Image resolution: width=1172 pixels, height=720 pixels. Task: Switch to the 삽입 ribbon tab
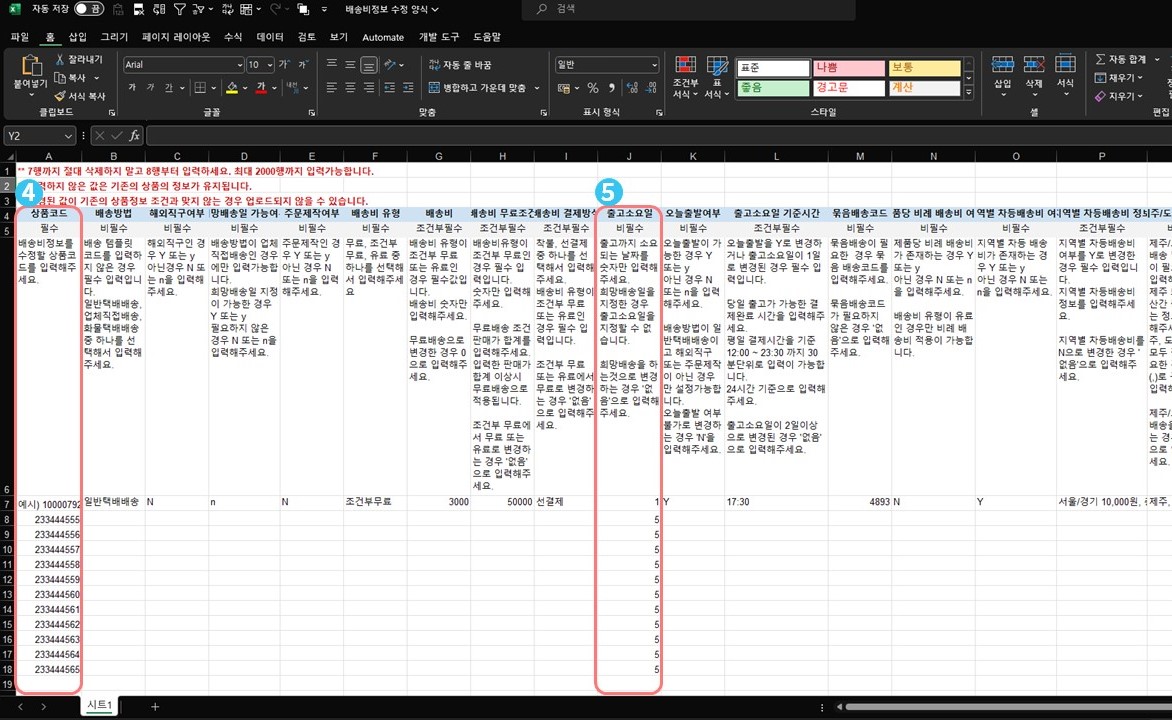pos(78,37)
